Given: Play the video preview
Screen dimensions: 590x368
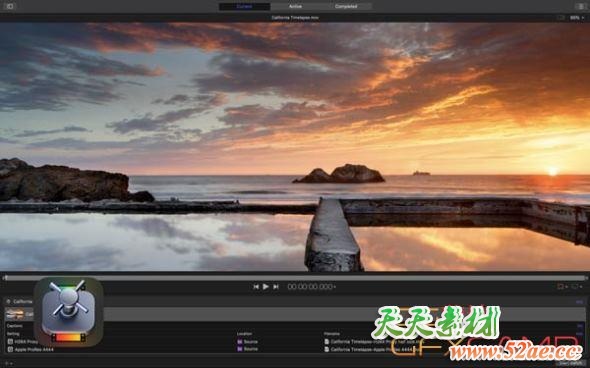Looking at the screenshot, I should (x=266, y=287).
